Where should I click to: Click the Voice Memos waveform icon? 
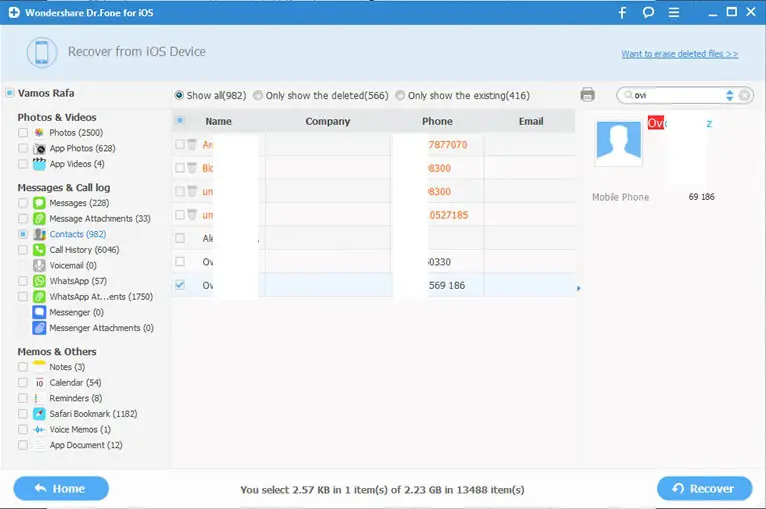(39, 429)
